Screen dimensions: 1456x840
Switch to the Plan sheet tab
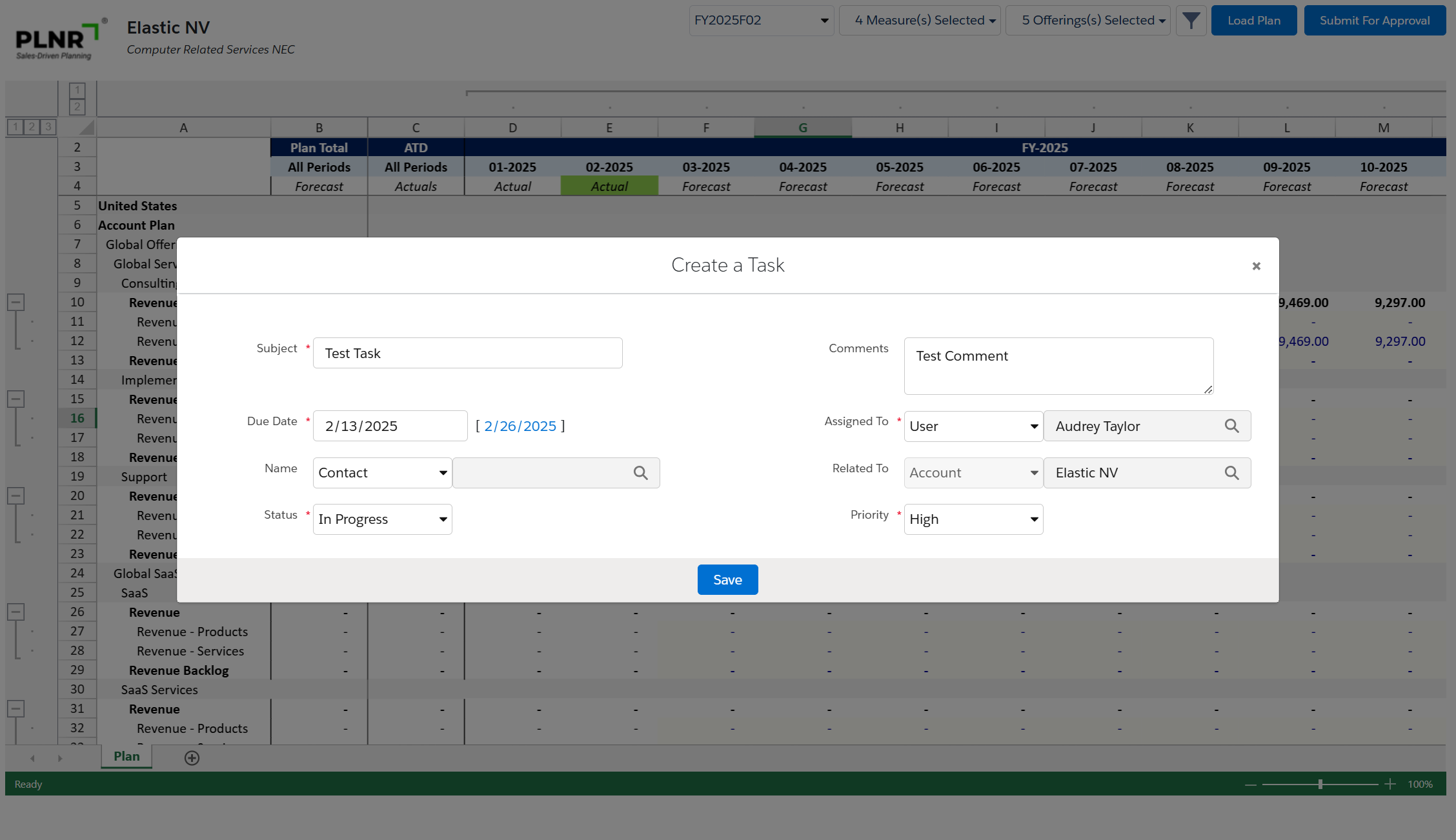126,756
